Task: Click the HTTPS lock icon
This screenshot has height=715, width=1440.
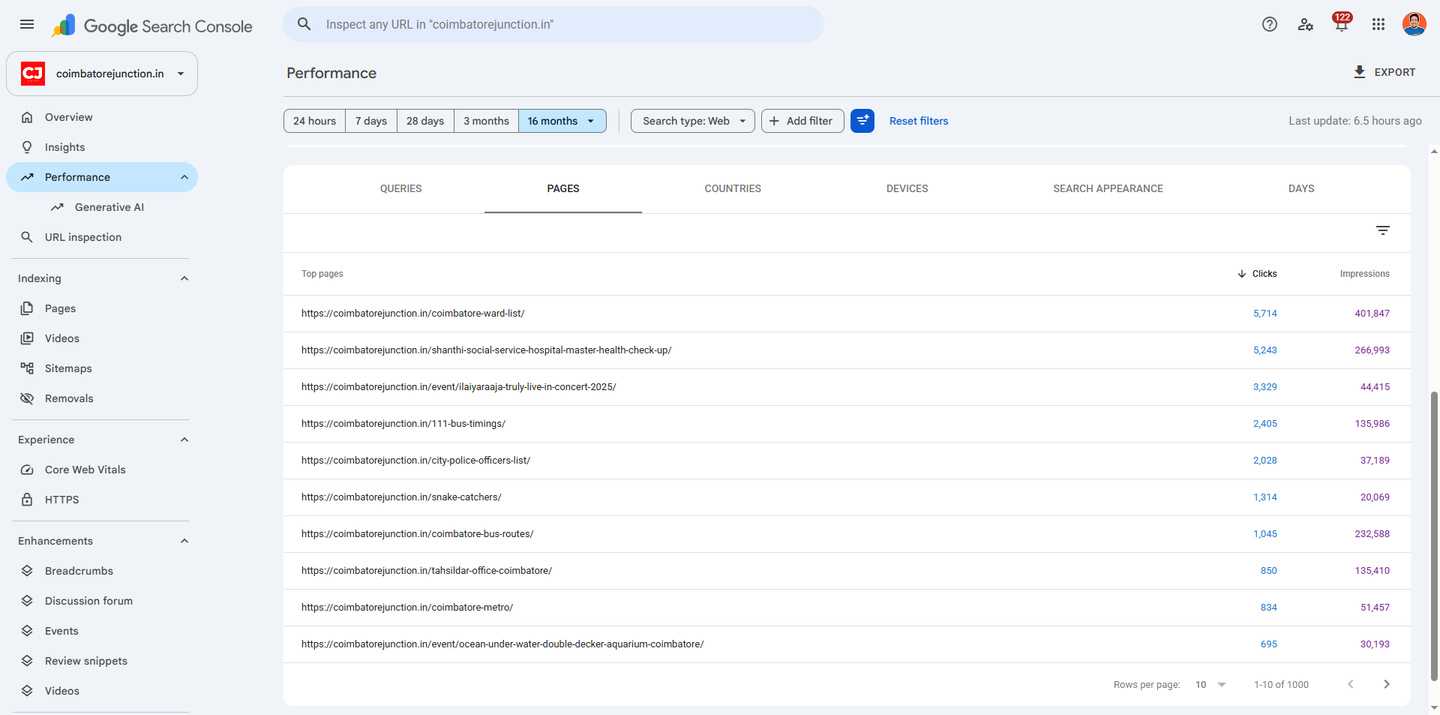Action: click(x=27, y=499)
